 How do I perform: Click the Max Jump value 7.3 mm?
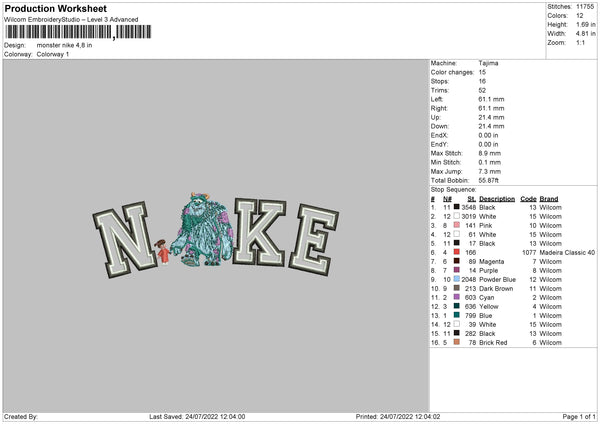[490, 171]
